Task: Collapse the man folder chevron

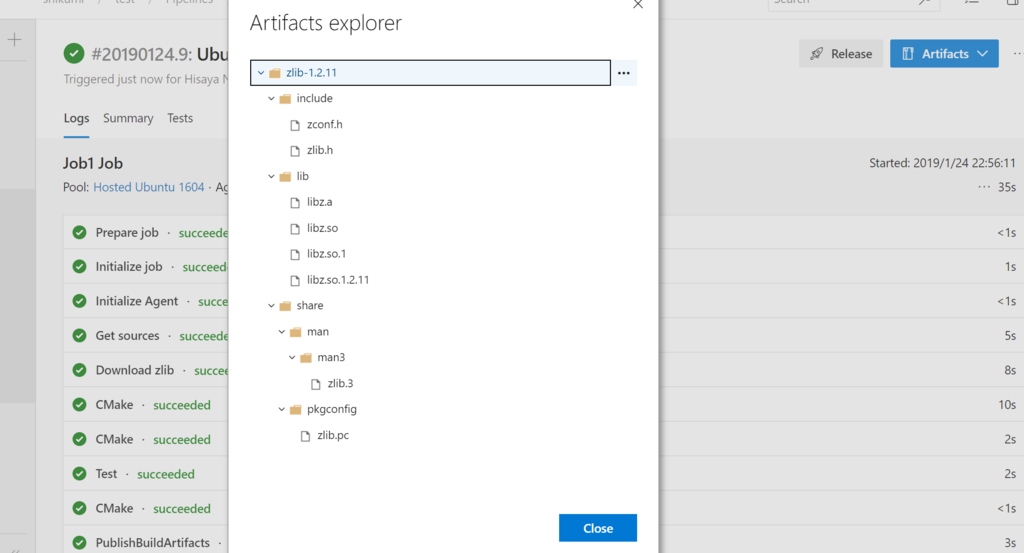Action: (282, 332)
